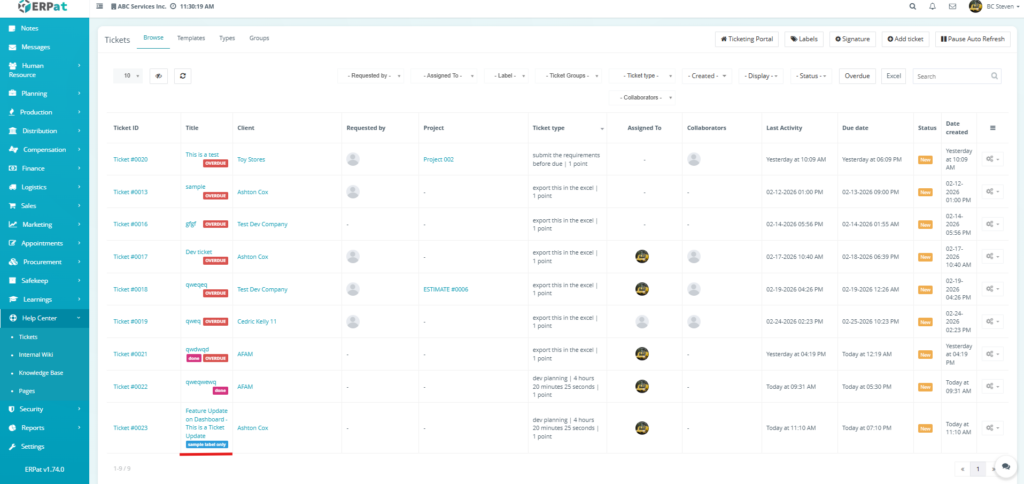Viewport: 1024px width, 484px height.
Task: Toggle the Overdue filter
Action: click(x=857, y=76)
